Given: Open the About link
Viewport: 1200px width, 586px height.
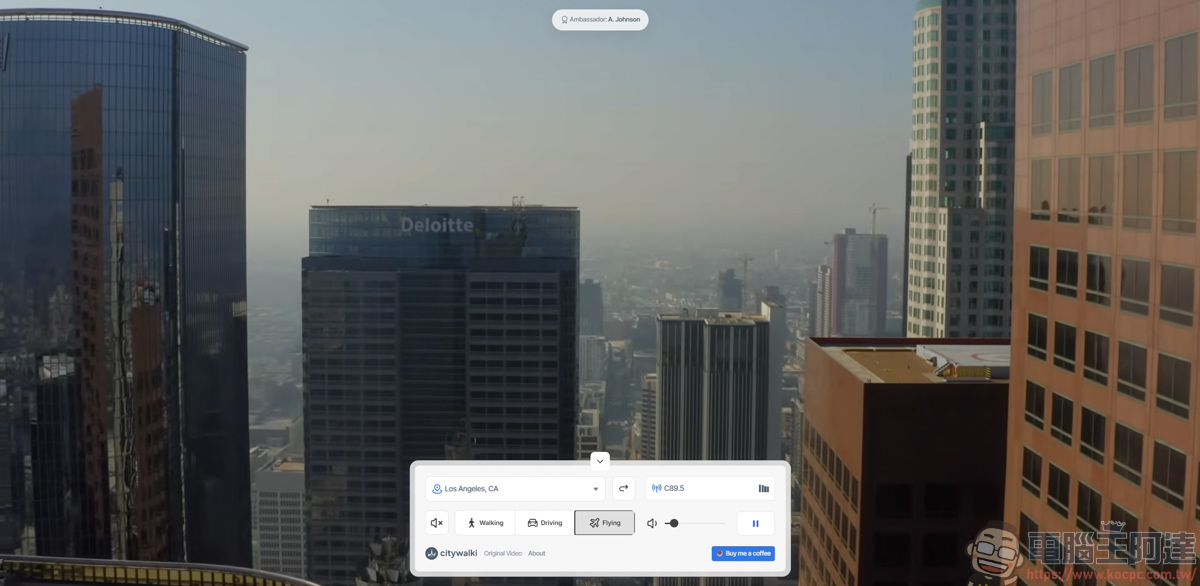Looking at the screenshot, I should [537, 553].
